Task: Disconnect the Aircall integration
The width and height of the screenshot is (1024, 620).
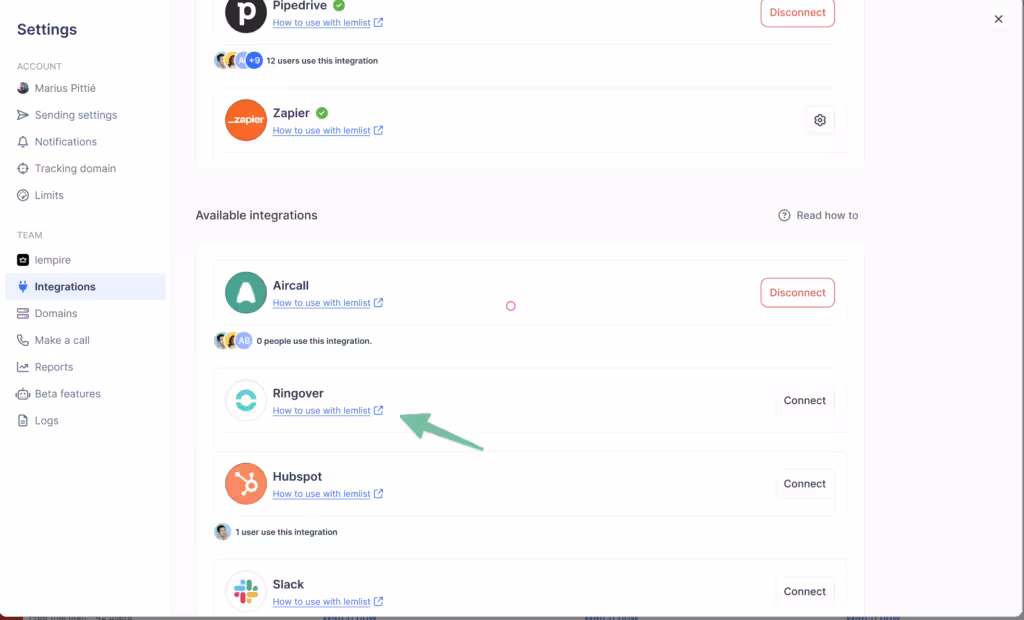Action: tap(797, 293)
